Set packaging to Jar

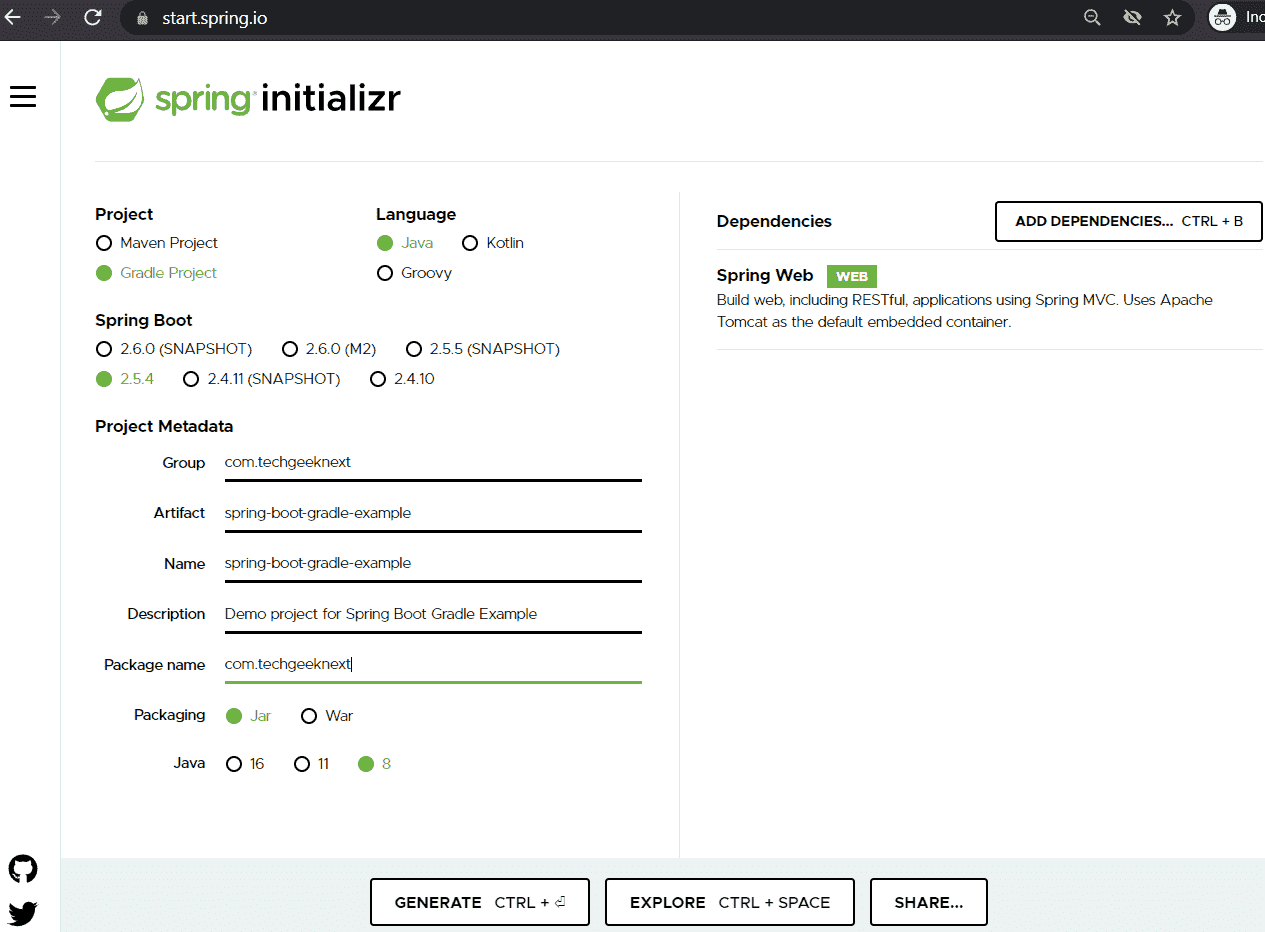click(248, 716)
